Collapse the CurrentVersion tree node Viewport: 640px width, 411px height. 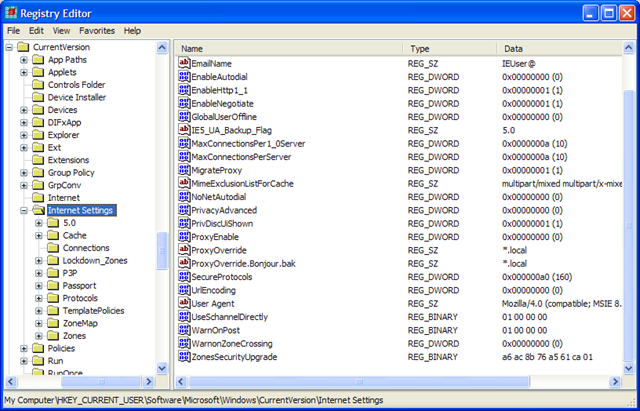9,47
